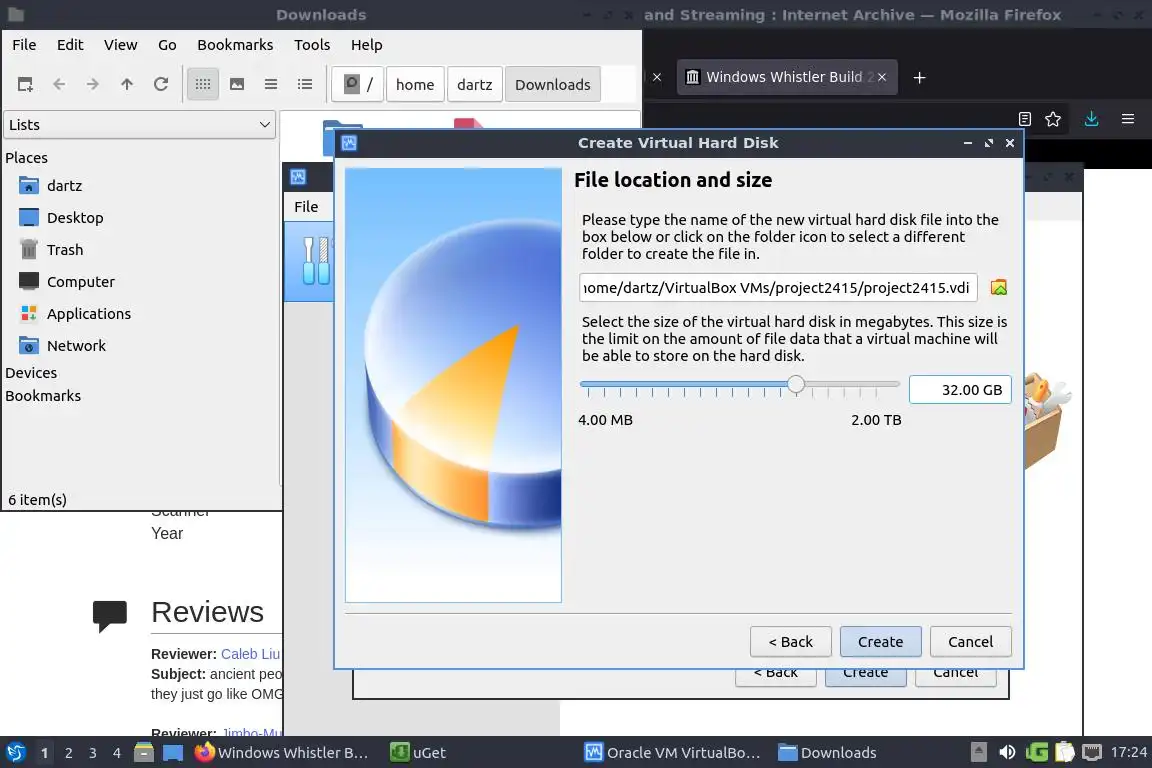Click the root path button with disk icon
The image size is (1152, 768).
coord(357,85)
